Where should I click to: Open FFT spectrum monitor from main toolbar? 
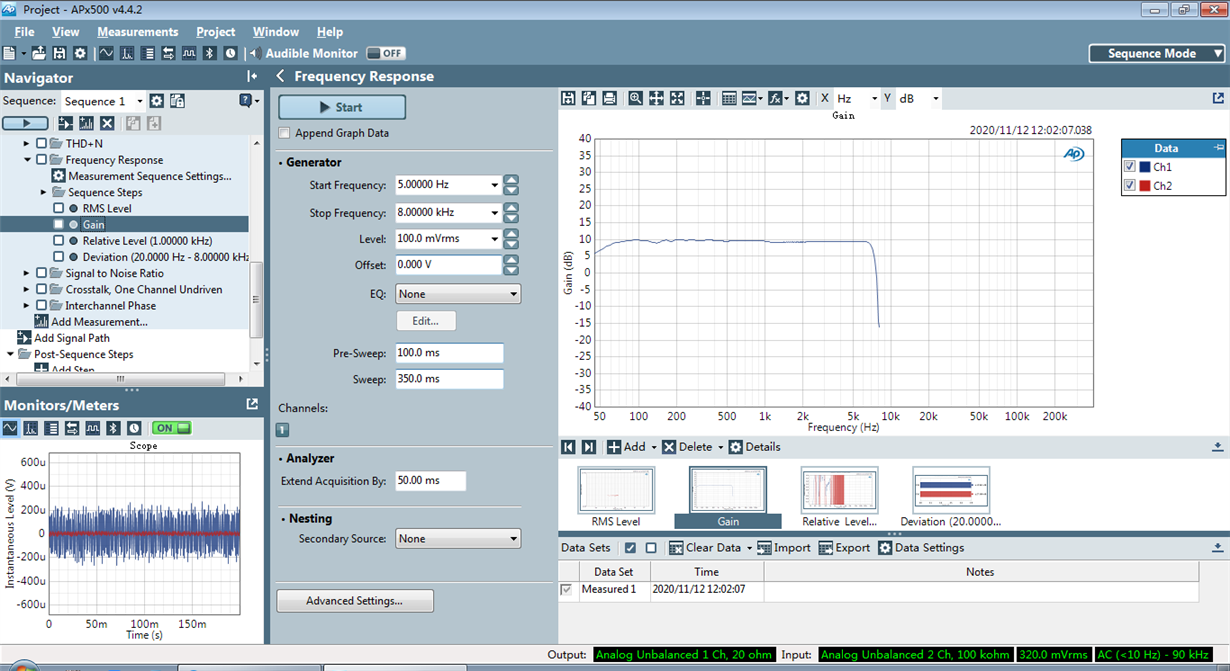point(127,53)
